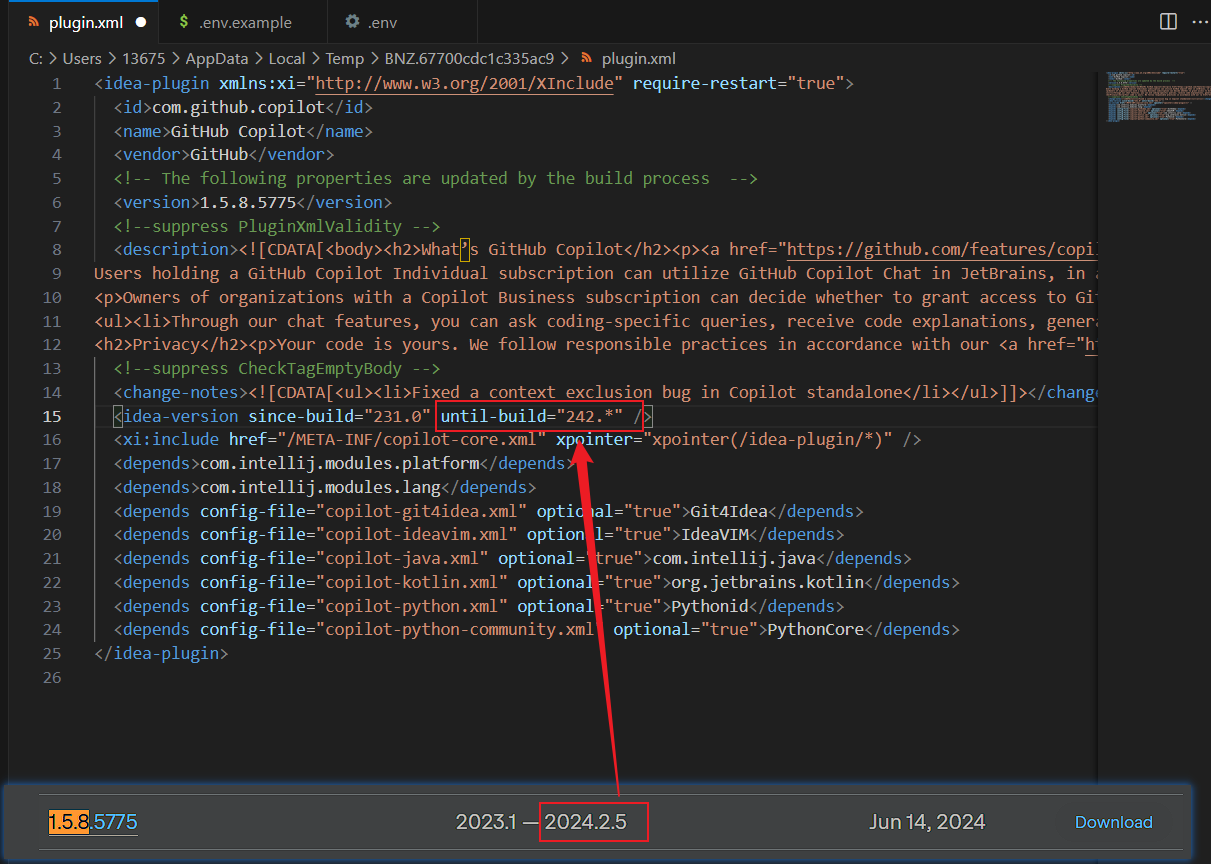Click line number 1 in the gutter

(x=57, y=84)
